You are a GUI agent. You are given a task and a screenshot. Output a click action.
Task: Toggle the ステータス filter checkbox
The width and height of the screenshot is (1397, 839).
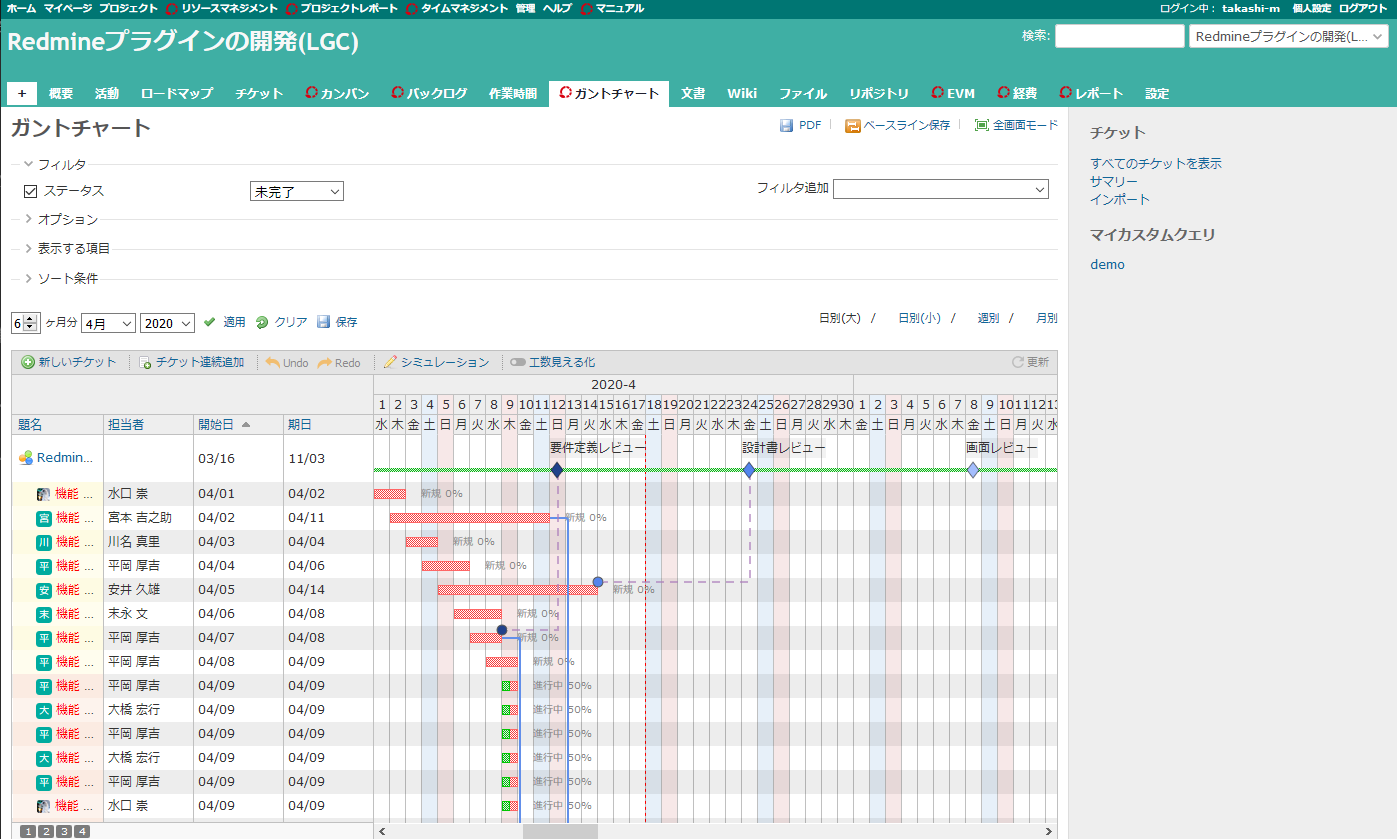[30, 191]
